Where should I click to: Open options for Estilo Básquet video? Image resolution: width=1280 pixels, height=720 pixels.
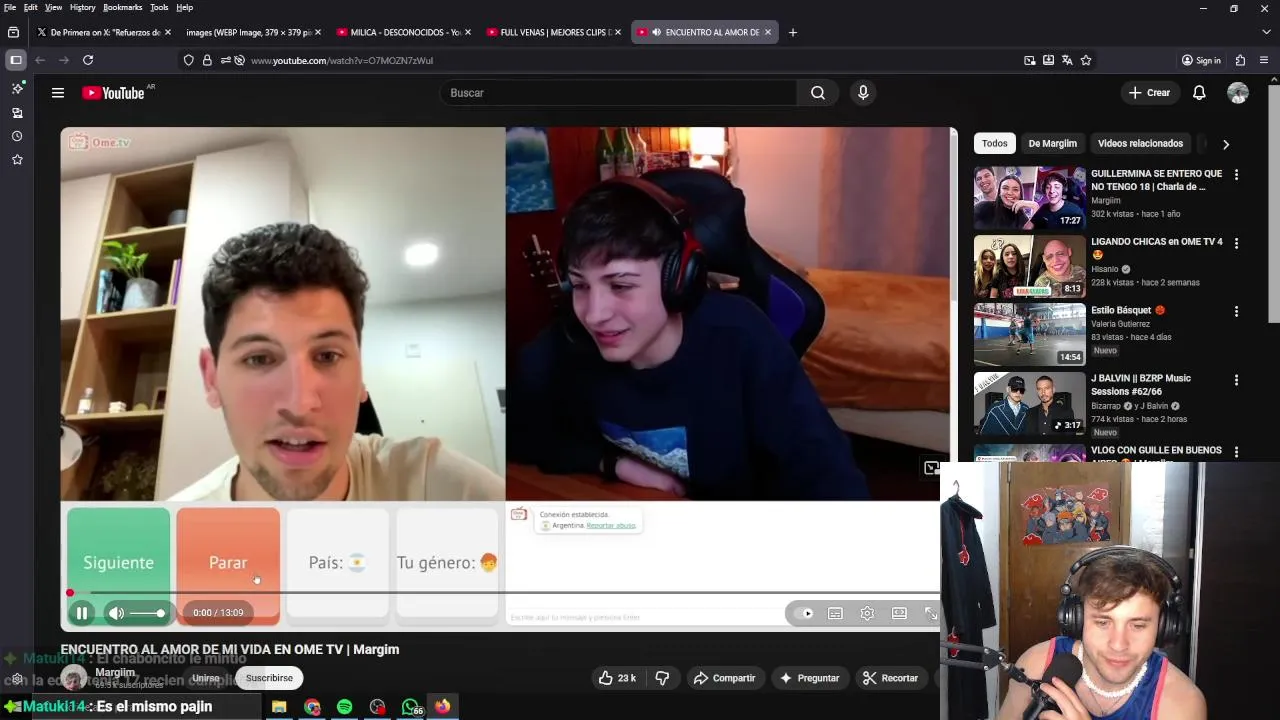[1236, 311]
